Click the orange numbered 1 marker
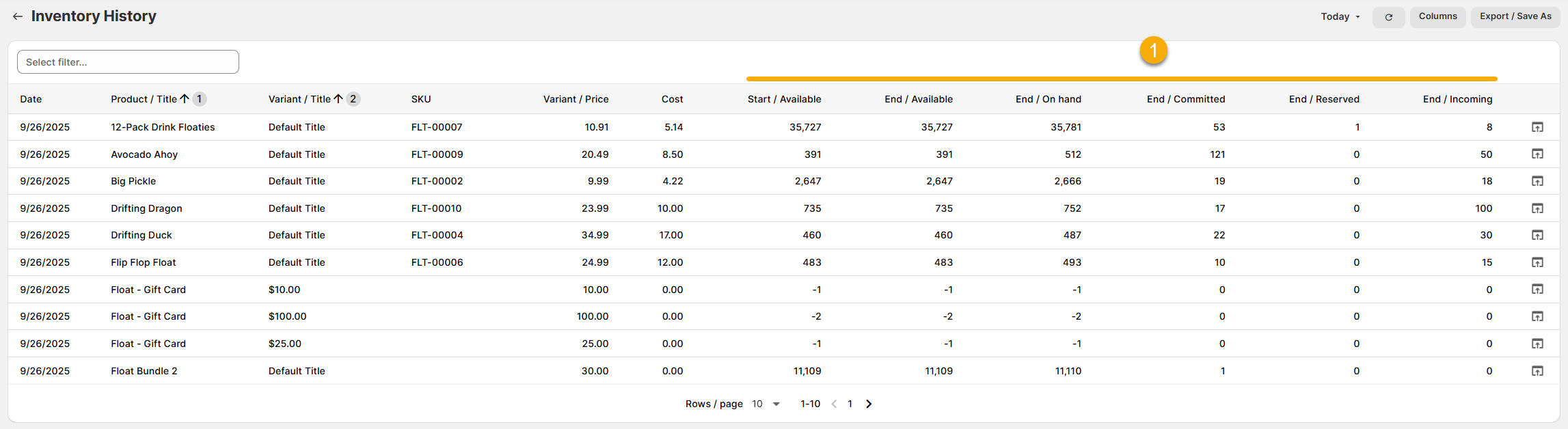The height and width of the screenshot is (429, 1568). (x=1153, y=51)
